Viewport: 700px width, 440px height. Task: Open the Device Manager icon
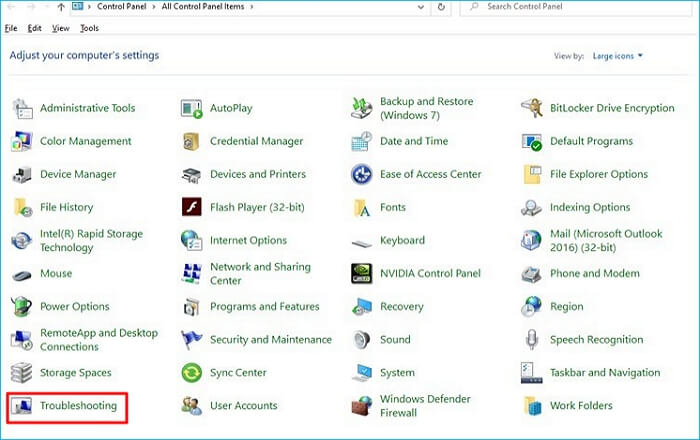pyautogui.click(x=22, y=175)
